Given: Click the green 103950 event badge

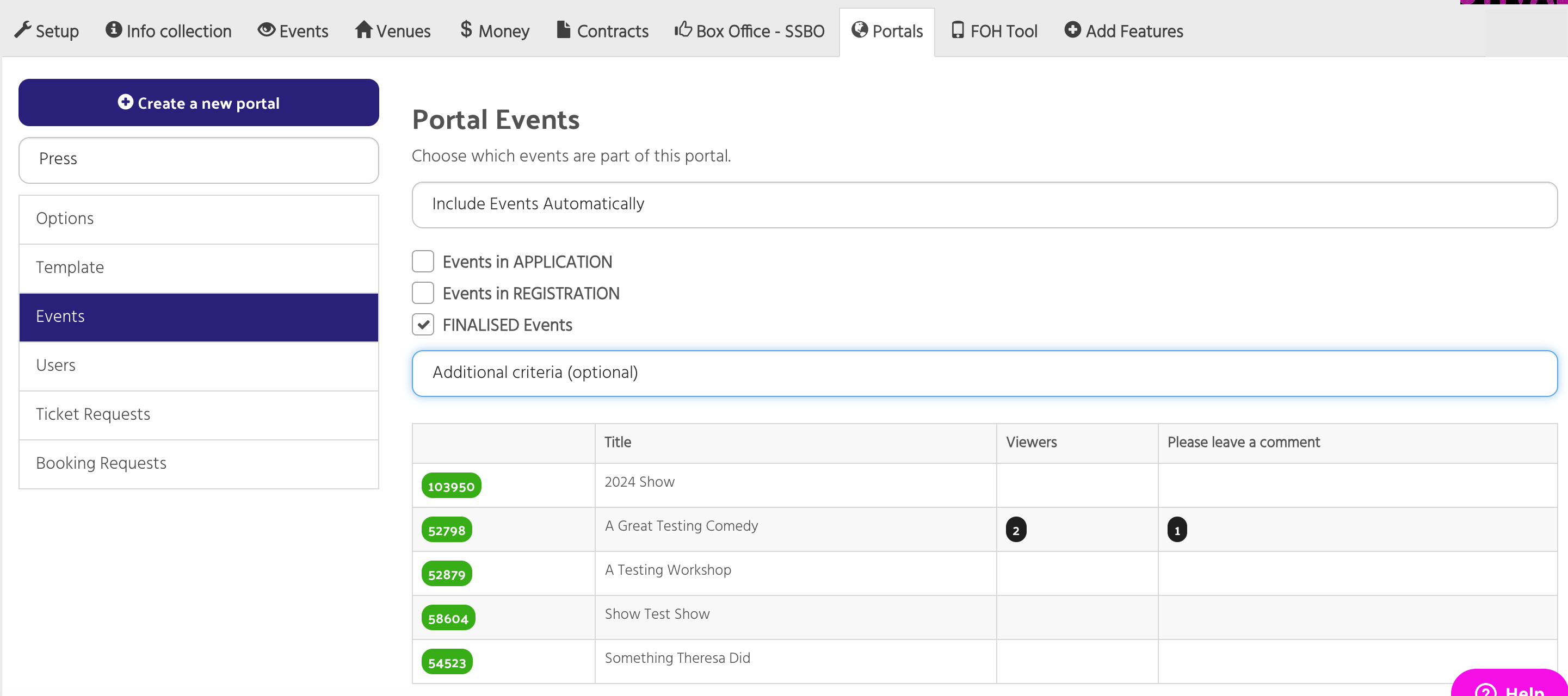Looking at the screenshot, I should (451, 486).
